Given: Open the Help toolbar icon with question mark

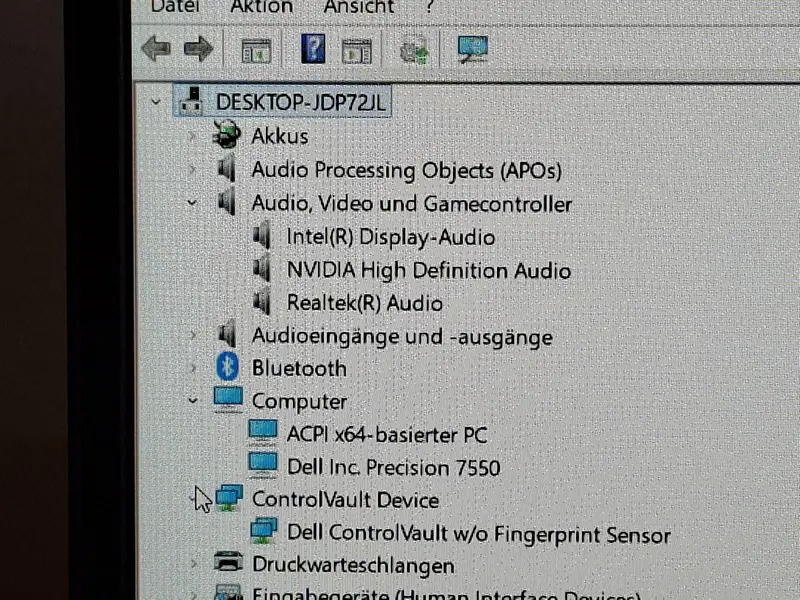Looking at the screenshot, I should point(313,48).
